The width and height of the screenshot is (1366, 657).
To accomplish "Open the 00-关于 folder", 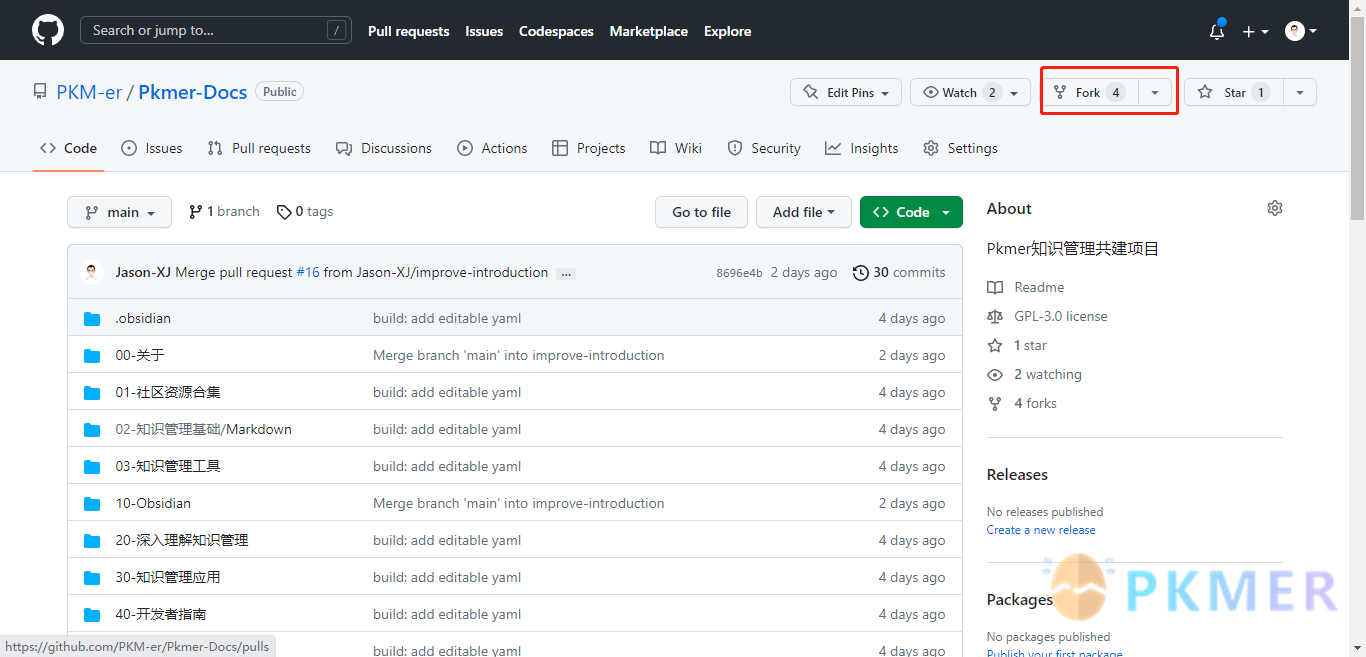I will point(139,355).
